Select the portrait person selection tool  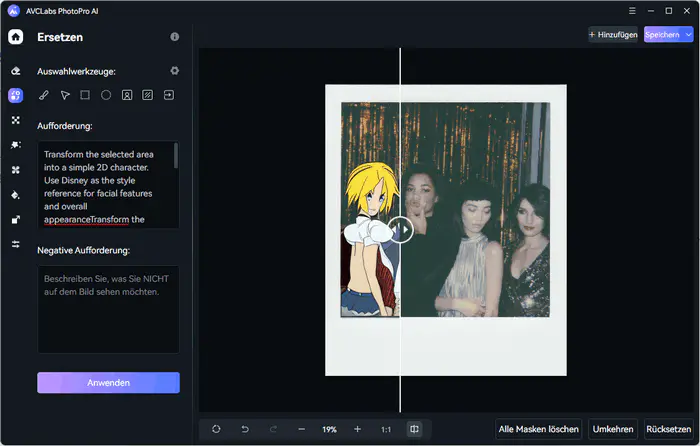[127, 95]
